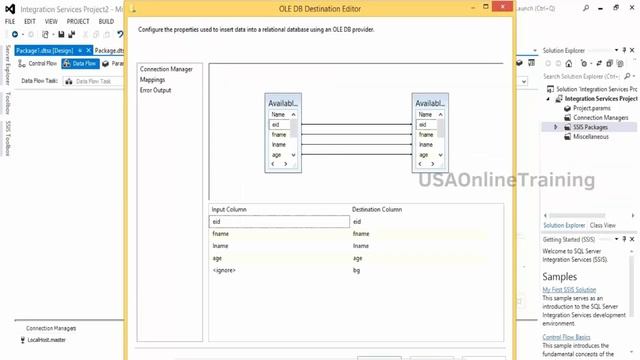Switch to the Class View tab
The width and height of the screenshot is (640, 360).
602,225
